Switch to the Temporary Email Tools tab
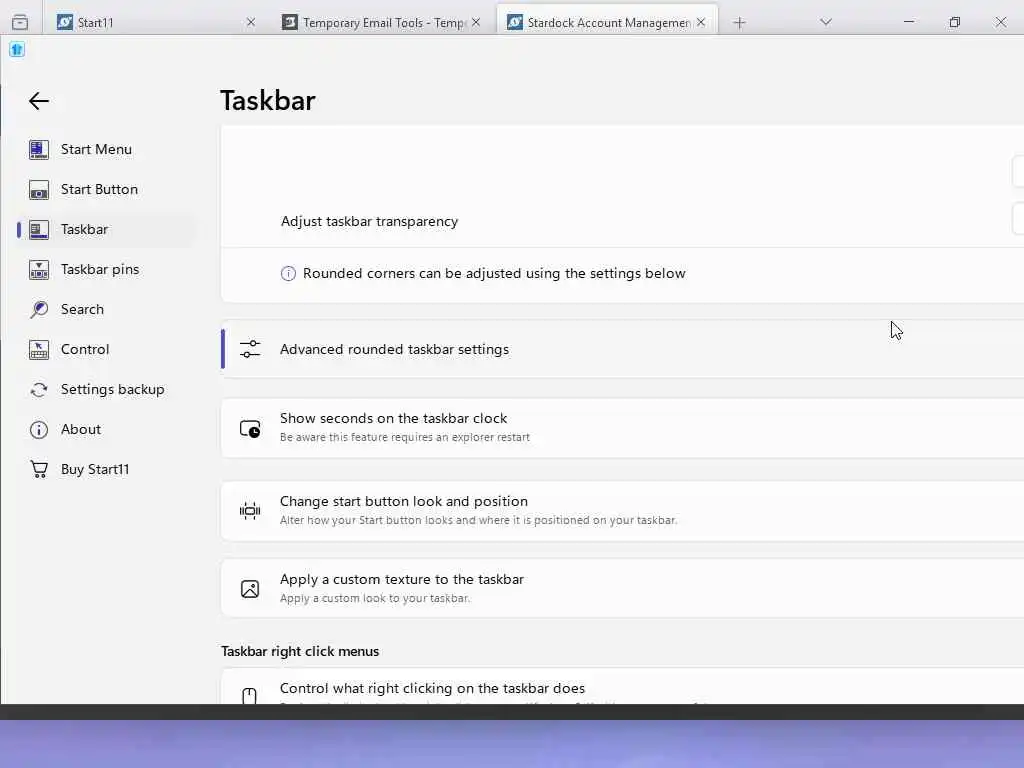The height and width of the screenshot is (768, 1024). click(x=383, y=22)
